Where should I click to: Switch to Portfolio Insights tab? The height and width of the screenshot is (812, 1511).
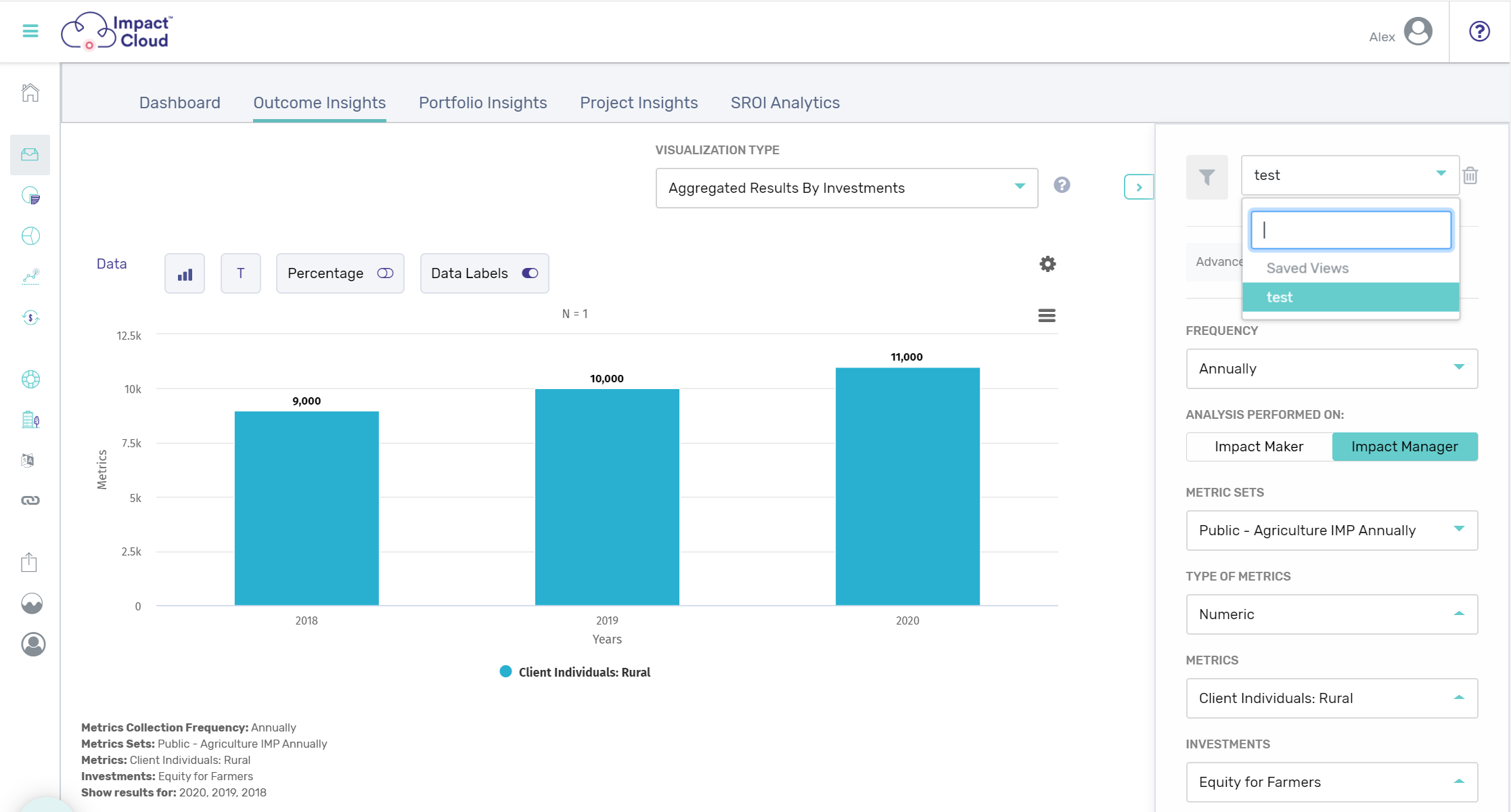(x=483, y=103)
